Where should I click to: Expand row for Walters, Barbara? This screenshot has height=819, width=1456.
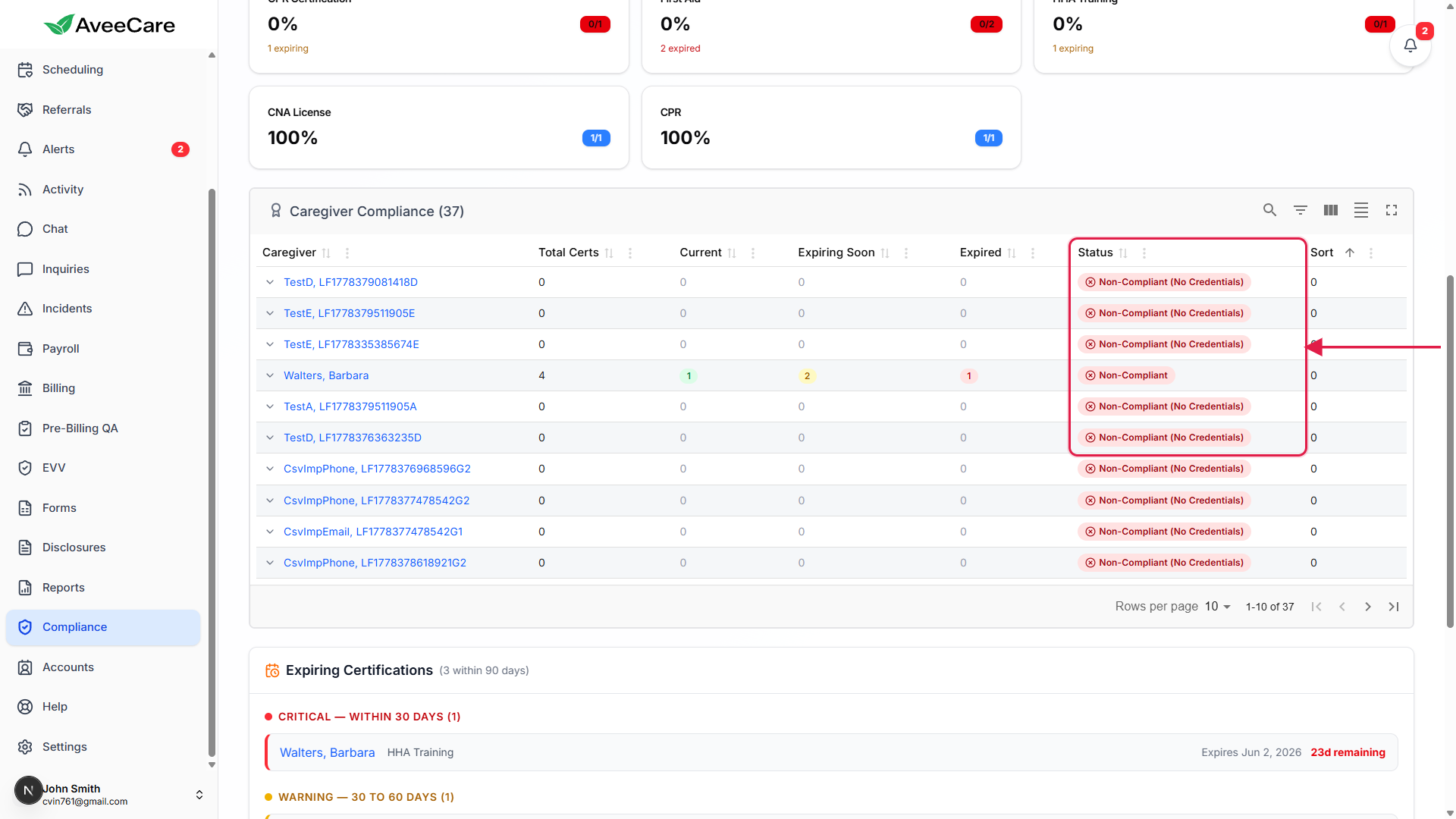coord(270,375)
